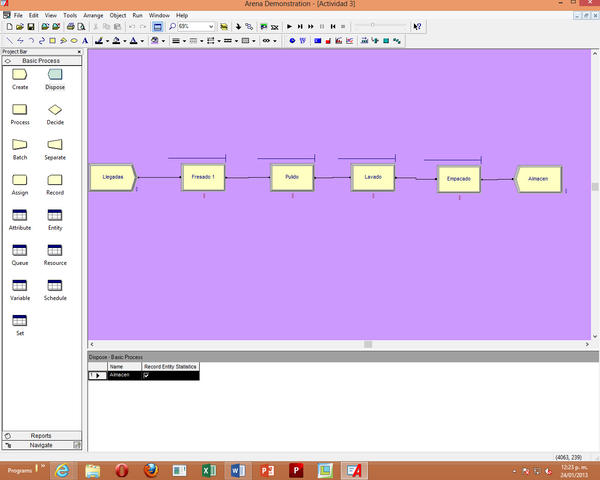600x480 pixels.
Task: Start the simulation with the Go button
Action: click(289, 26)
